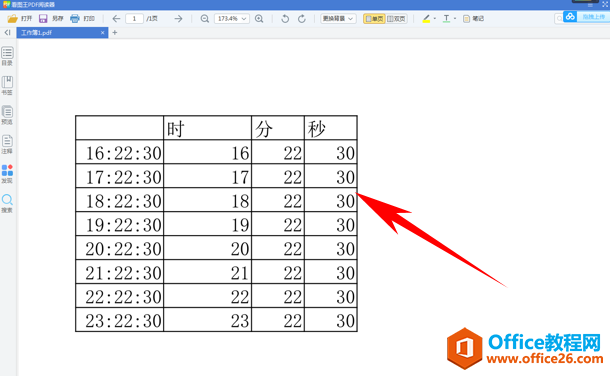This screenshot has height=376, width=610.
Task: Click the 18:22:30 time cell
Action: [120, 200]
